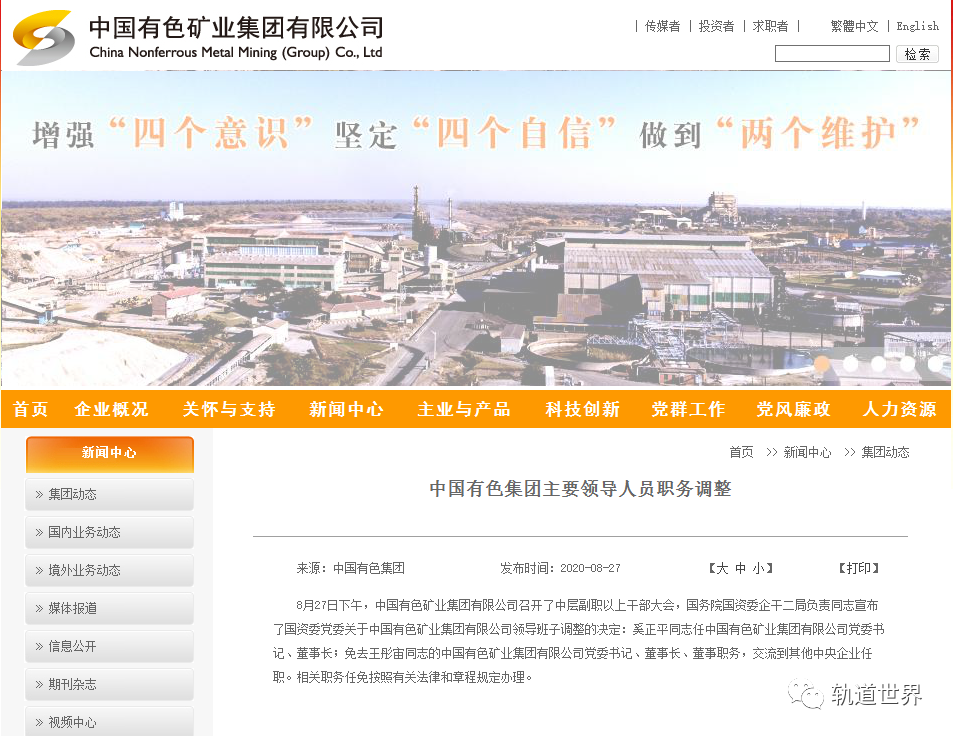This screenshot has height=736, width=953.
Task: Set article font size to 小
Action: coord(759,568)
